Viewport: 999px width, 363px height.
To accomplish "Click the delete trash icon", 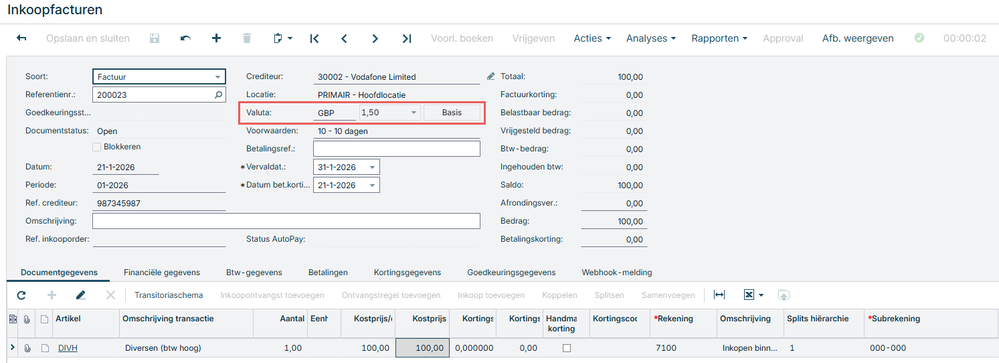I will tap(247, 38).
